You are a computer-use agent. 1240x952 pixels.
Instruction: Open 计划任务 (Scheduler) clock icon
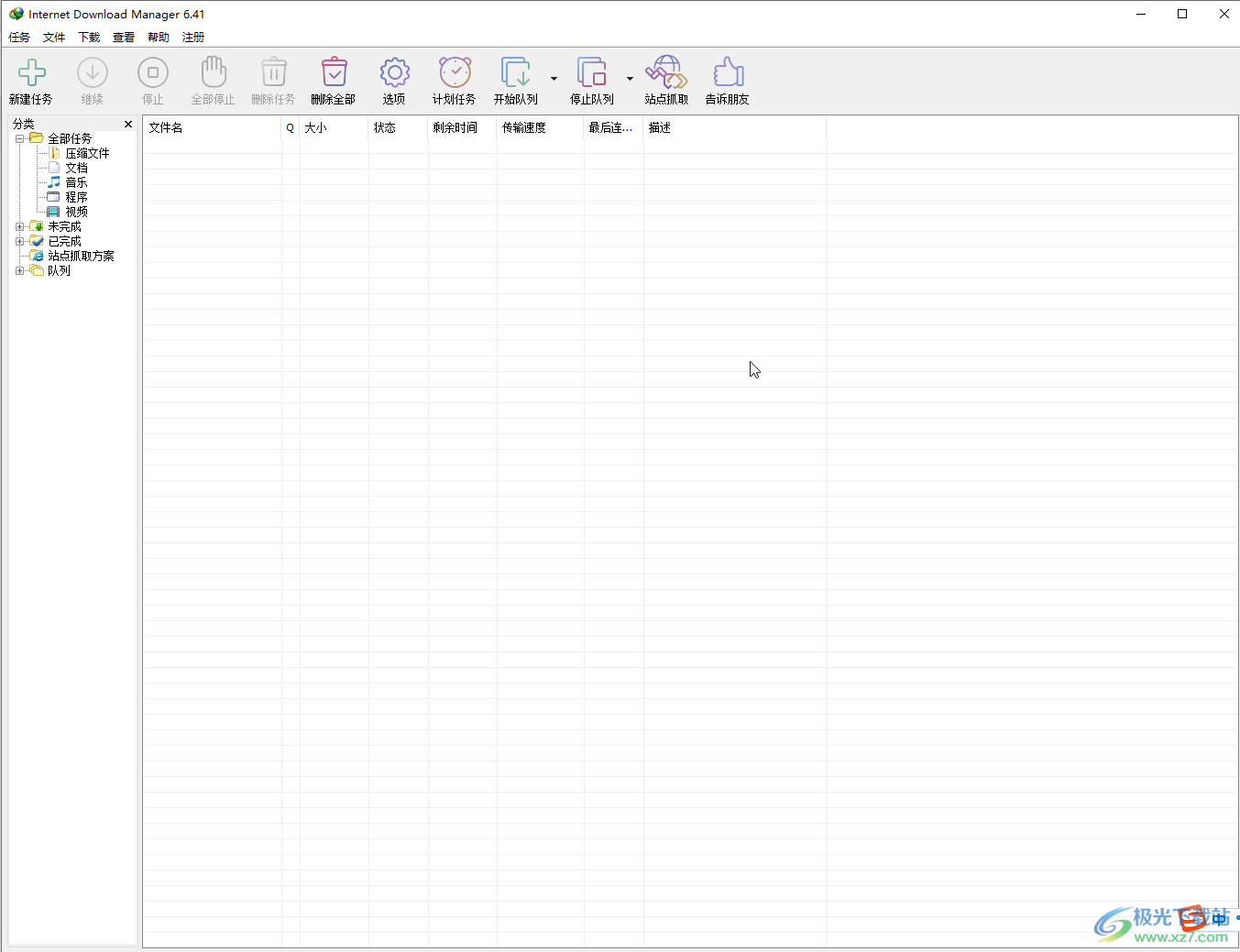coord(455,72)
